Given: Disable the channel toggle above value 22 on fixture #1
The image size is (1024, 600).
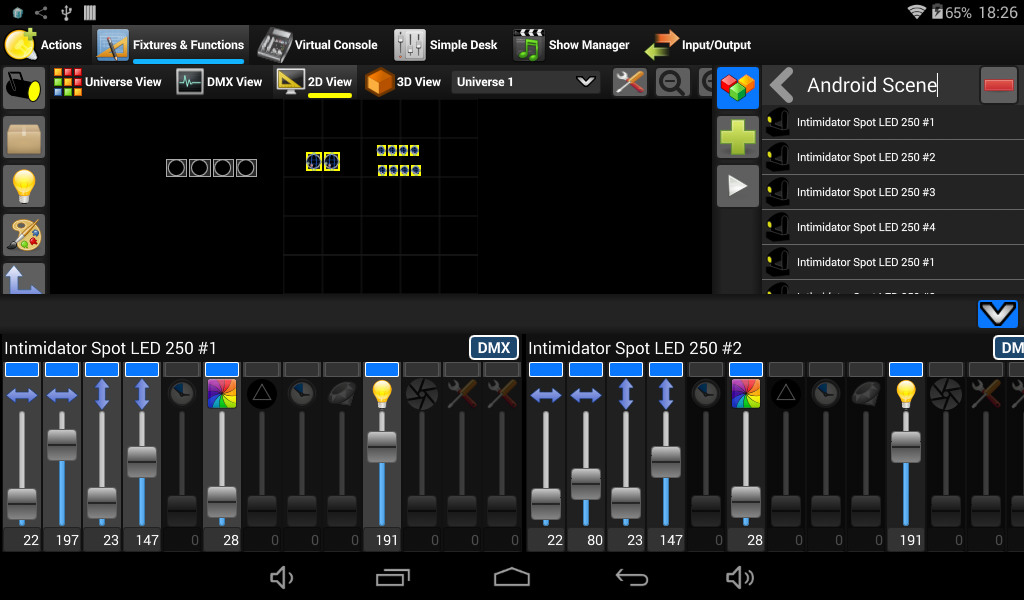Looking at the screenshot, I should click(22, 370).
